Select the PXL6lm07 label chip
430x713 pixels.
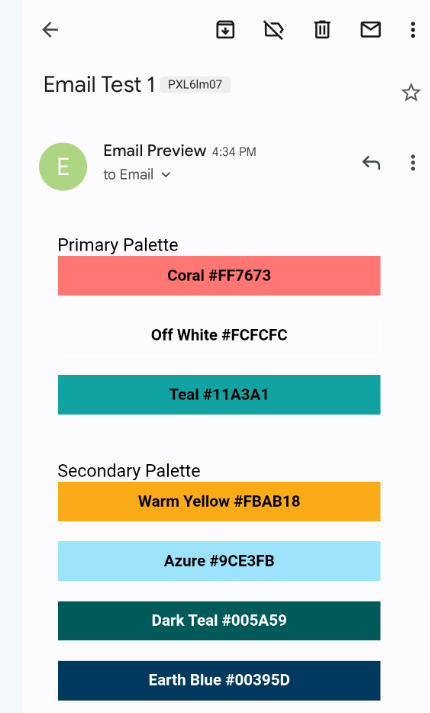pyautogui.click(x=195, y=85)
